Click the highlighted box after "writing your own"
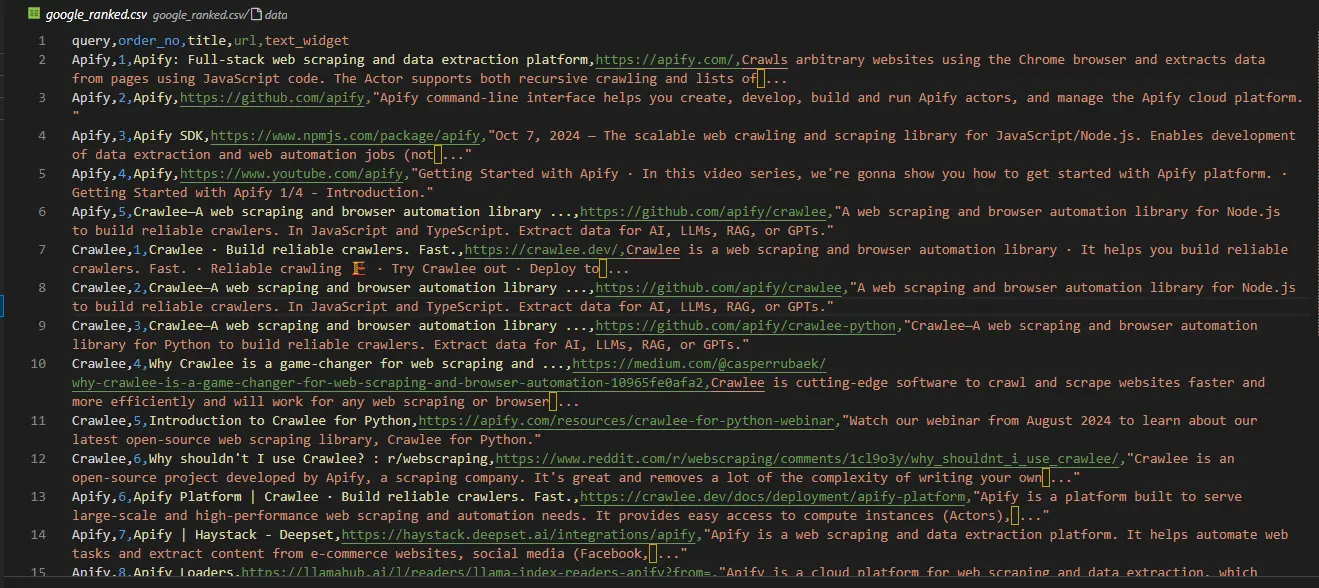Screen dimensions: 1319x588 point(1046,478)
